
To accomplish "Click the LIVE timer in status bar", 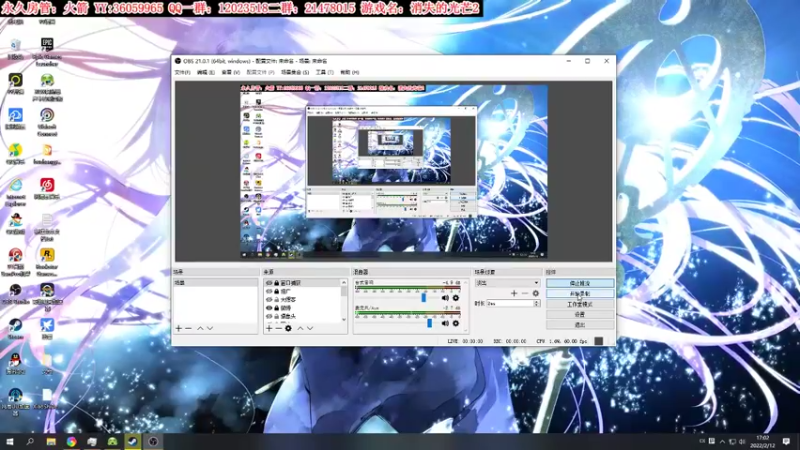I will pos(465,341).
